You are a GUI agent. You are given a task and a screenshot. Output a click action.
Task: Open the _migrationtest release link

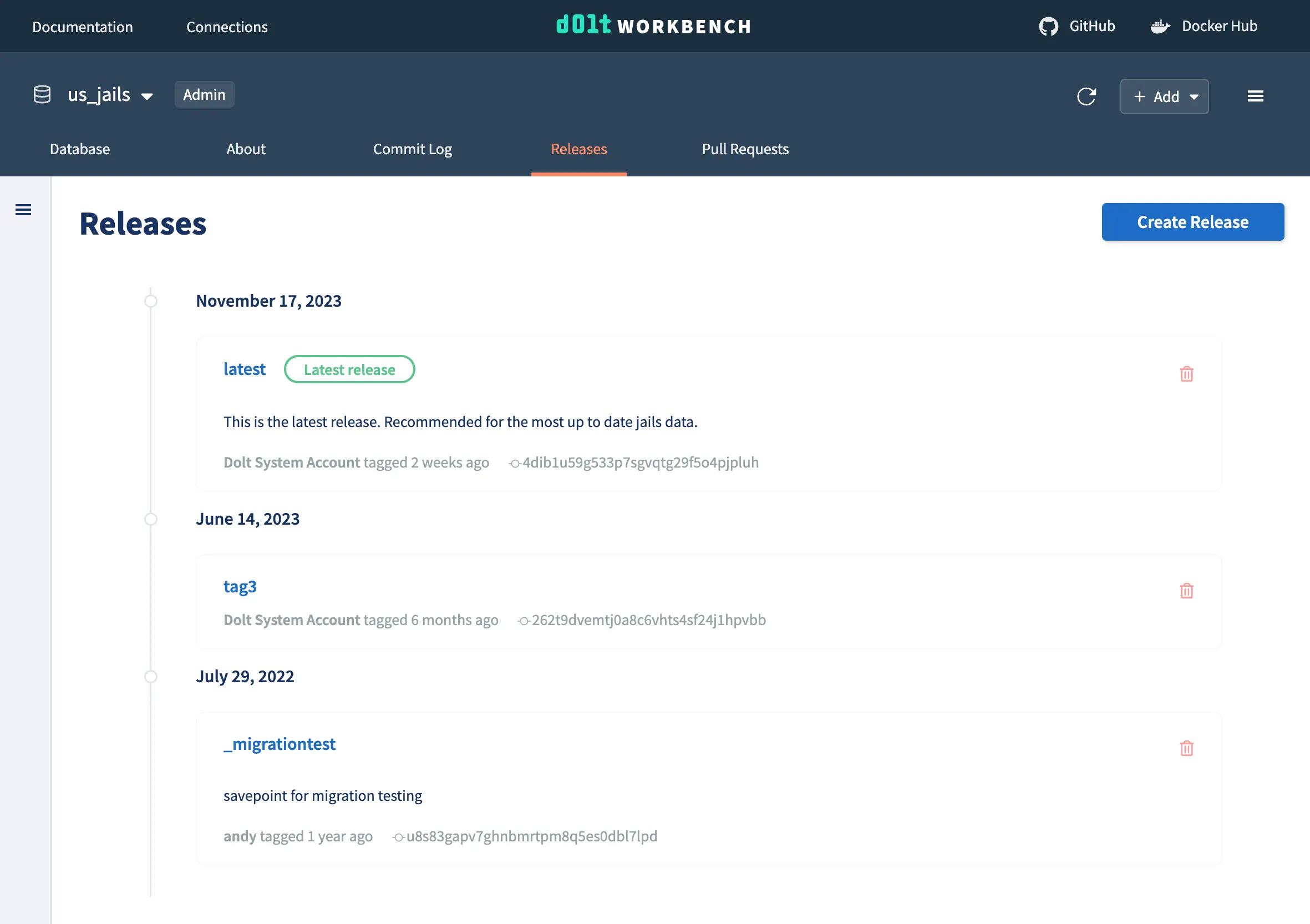pyautogui.click(x=279, y=744)
